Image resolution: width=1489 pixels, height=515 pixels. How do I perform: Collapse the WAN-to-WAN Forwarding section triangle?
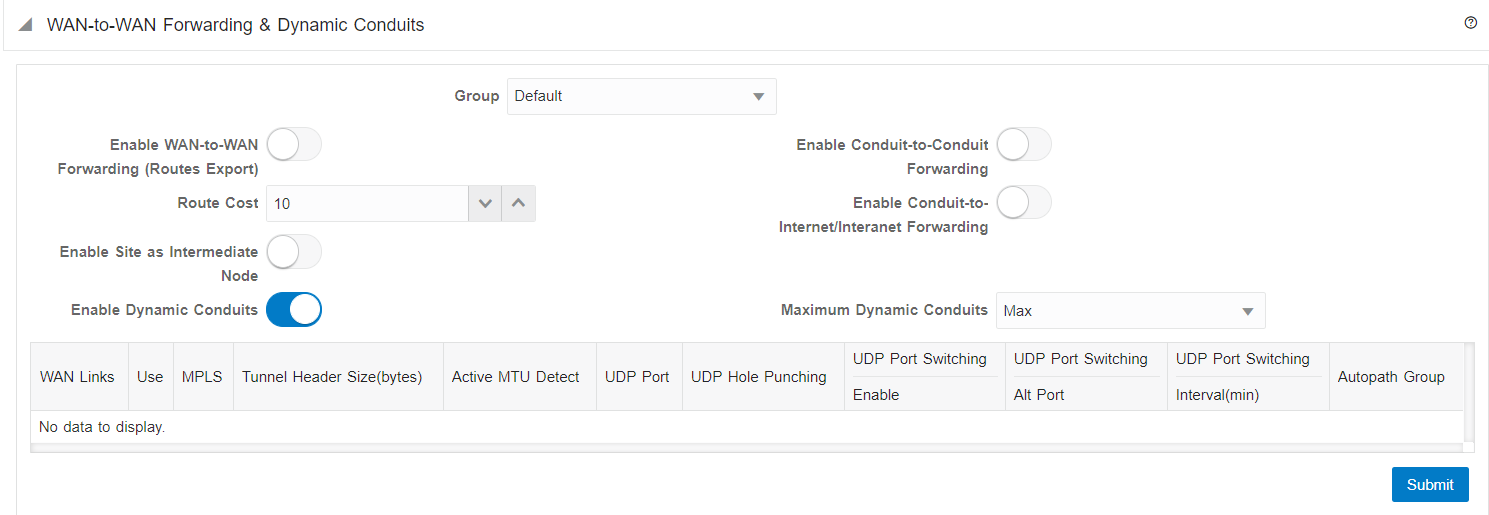(x=25, y=25)
